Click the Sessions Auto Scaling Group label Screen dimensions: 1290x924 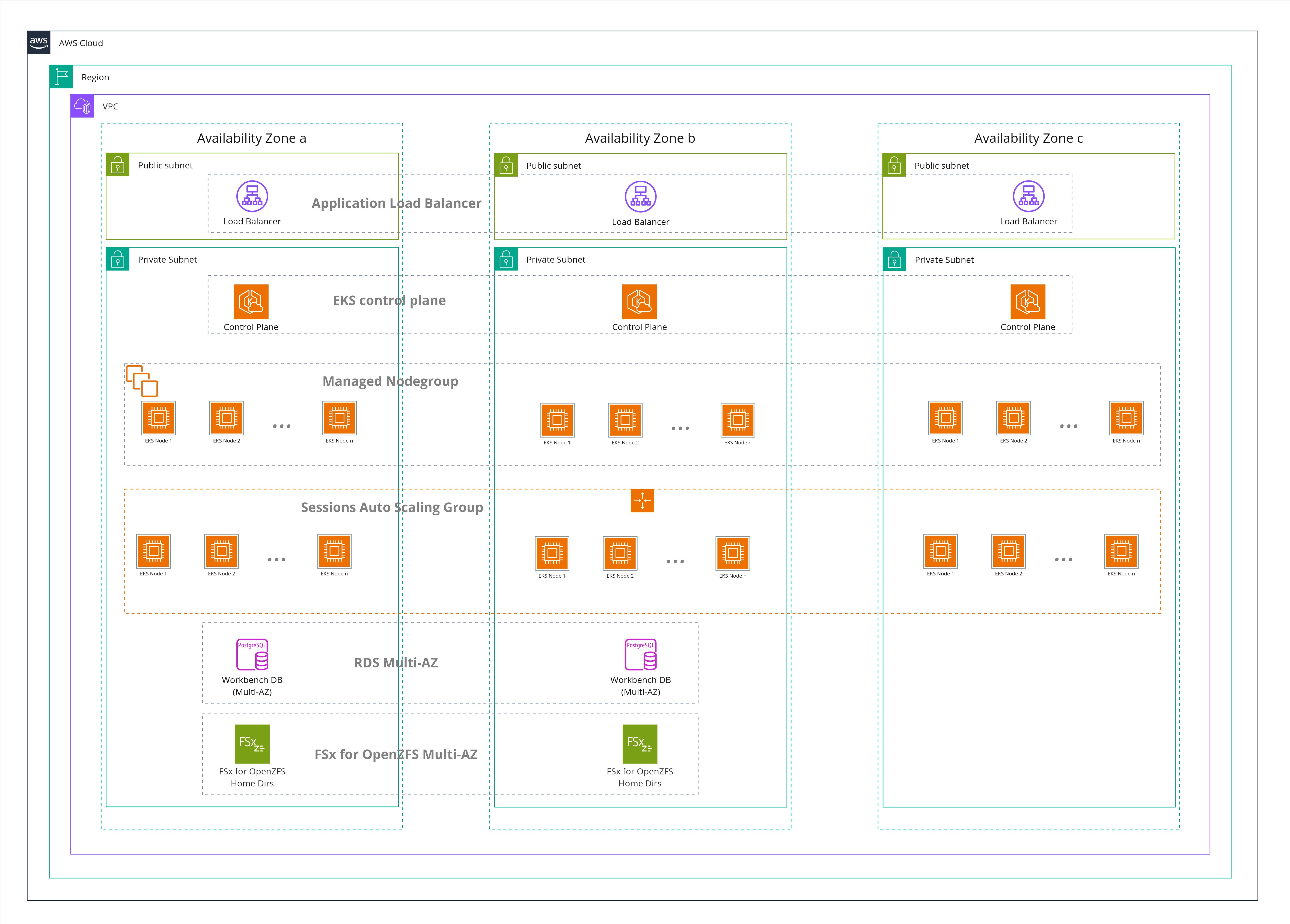392,507
